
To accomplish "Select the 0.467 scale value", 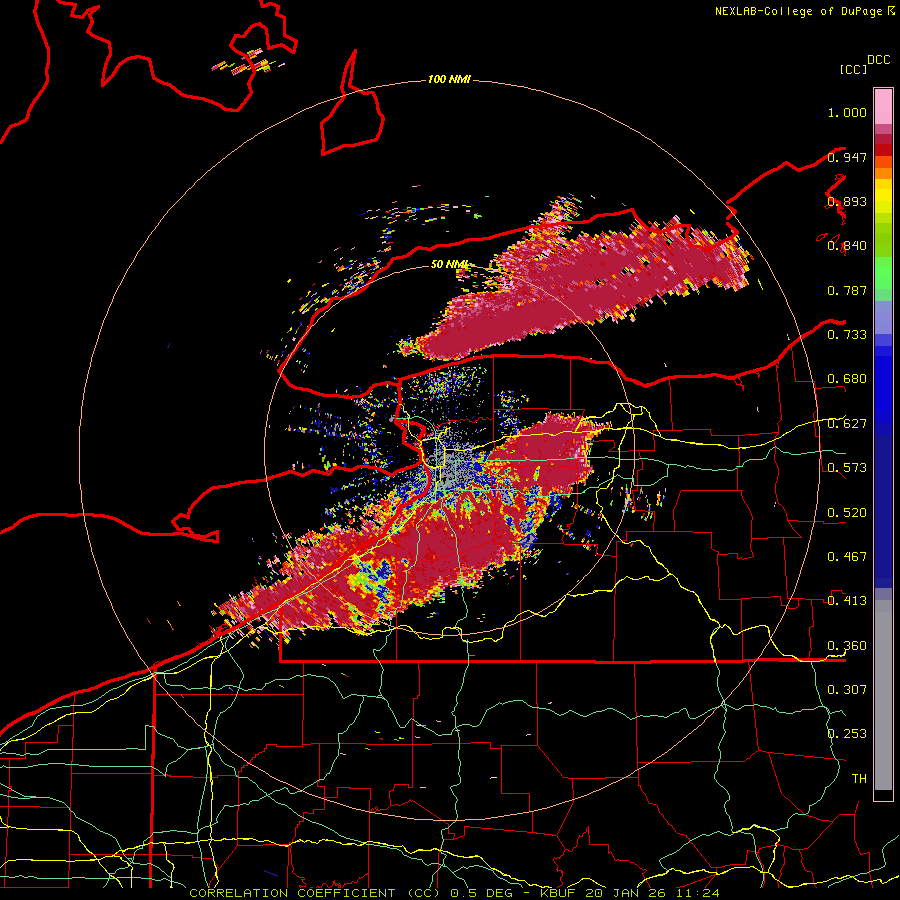I will coord(847,557).
